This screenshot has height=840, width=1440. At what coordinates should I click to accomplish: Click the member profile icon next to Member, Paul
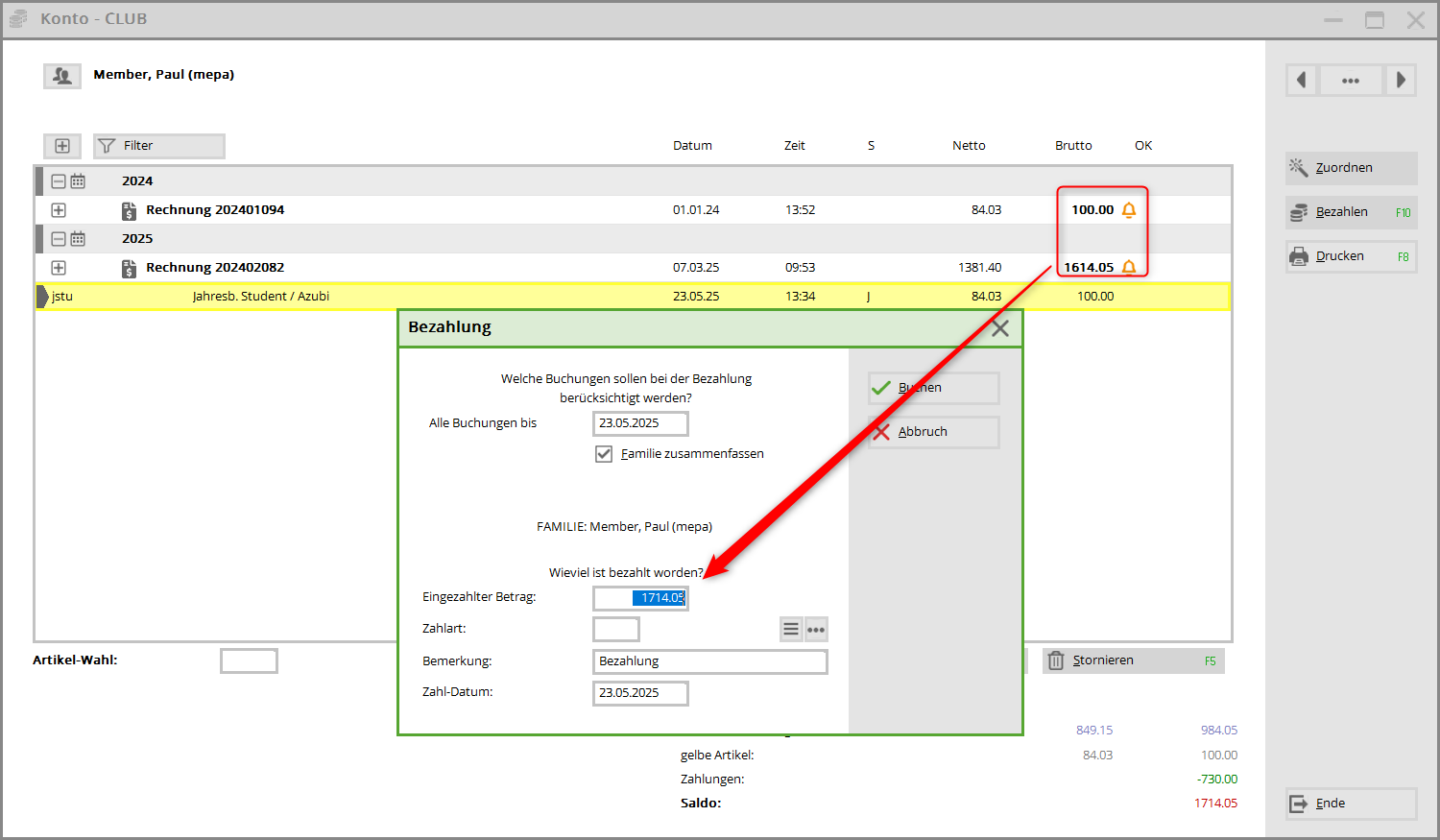click(62, 76)
